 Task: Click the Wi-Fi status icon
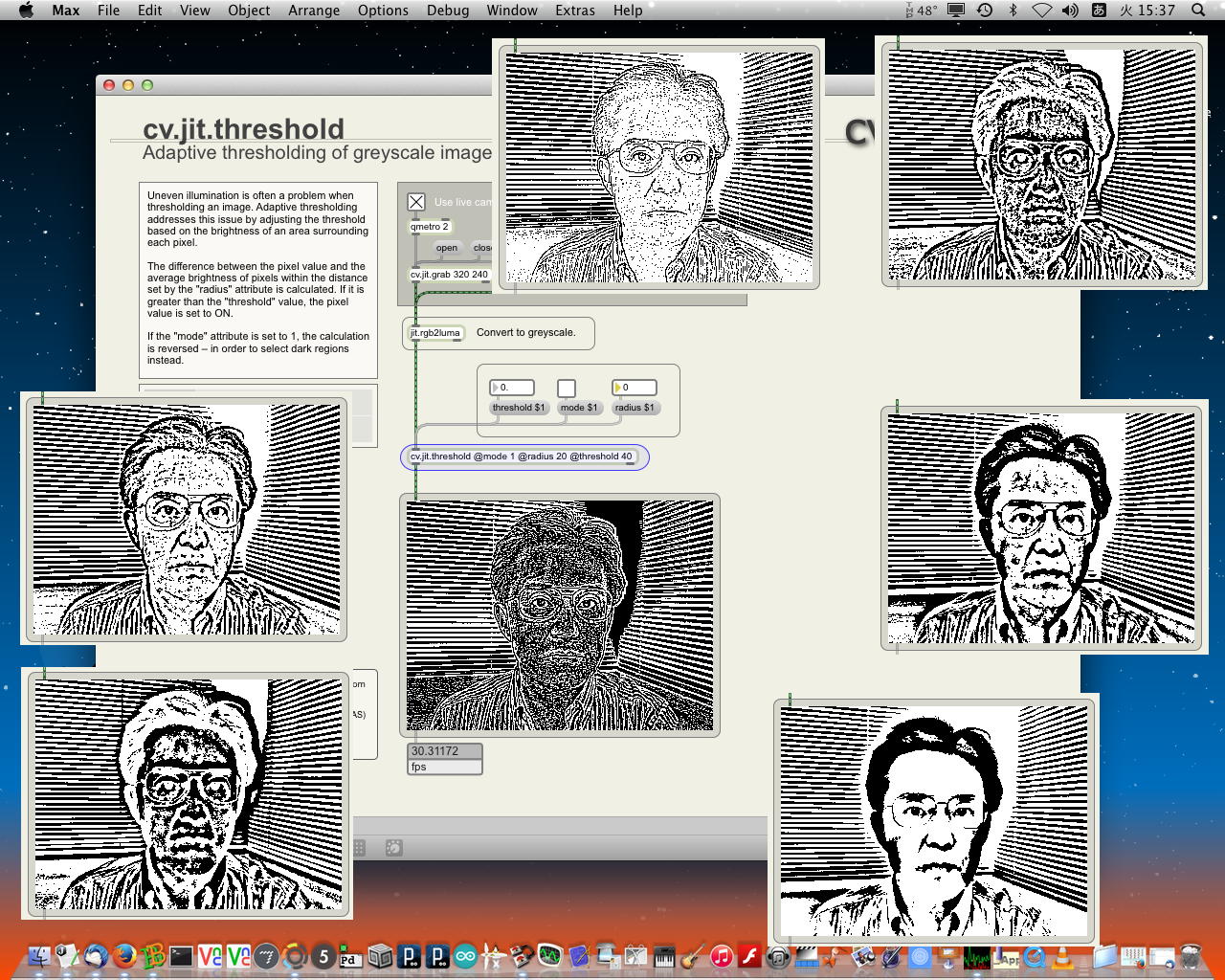[1041, 10]
